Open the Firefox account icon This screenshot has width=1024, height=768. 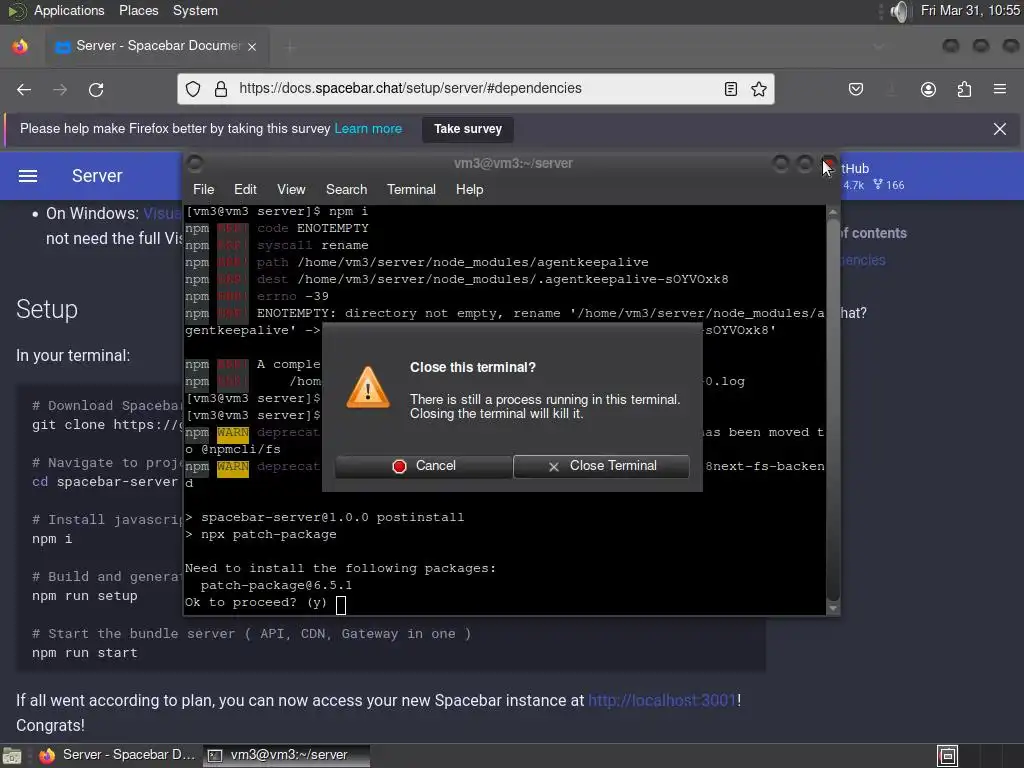point(928,89)
